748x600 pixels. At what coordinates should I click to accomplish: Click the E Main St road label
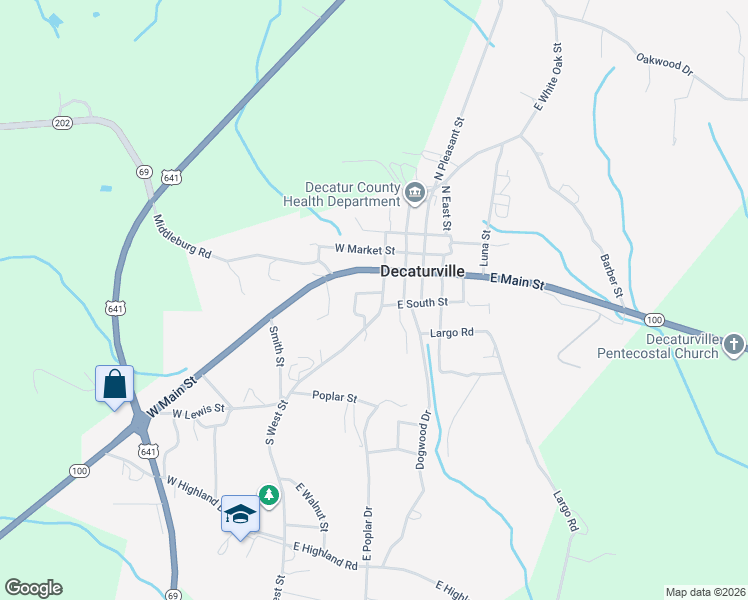(x=517, y=281)
